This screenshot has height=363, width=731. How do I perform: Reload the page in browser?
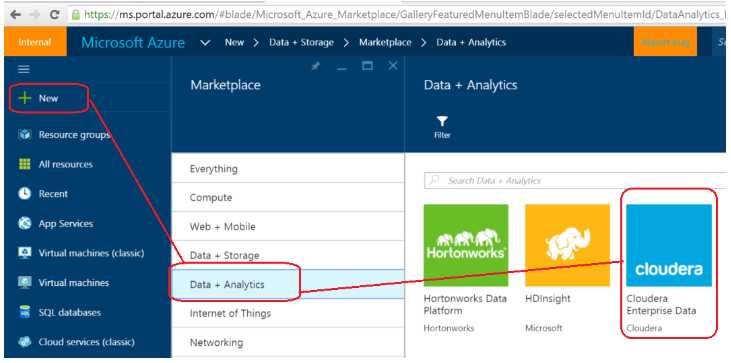[x=55, y=14]
